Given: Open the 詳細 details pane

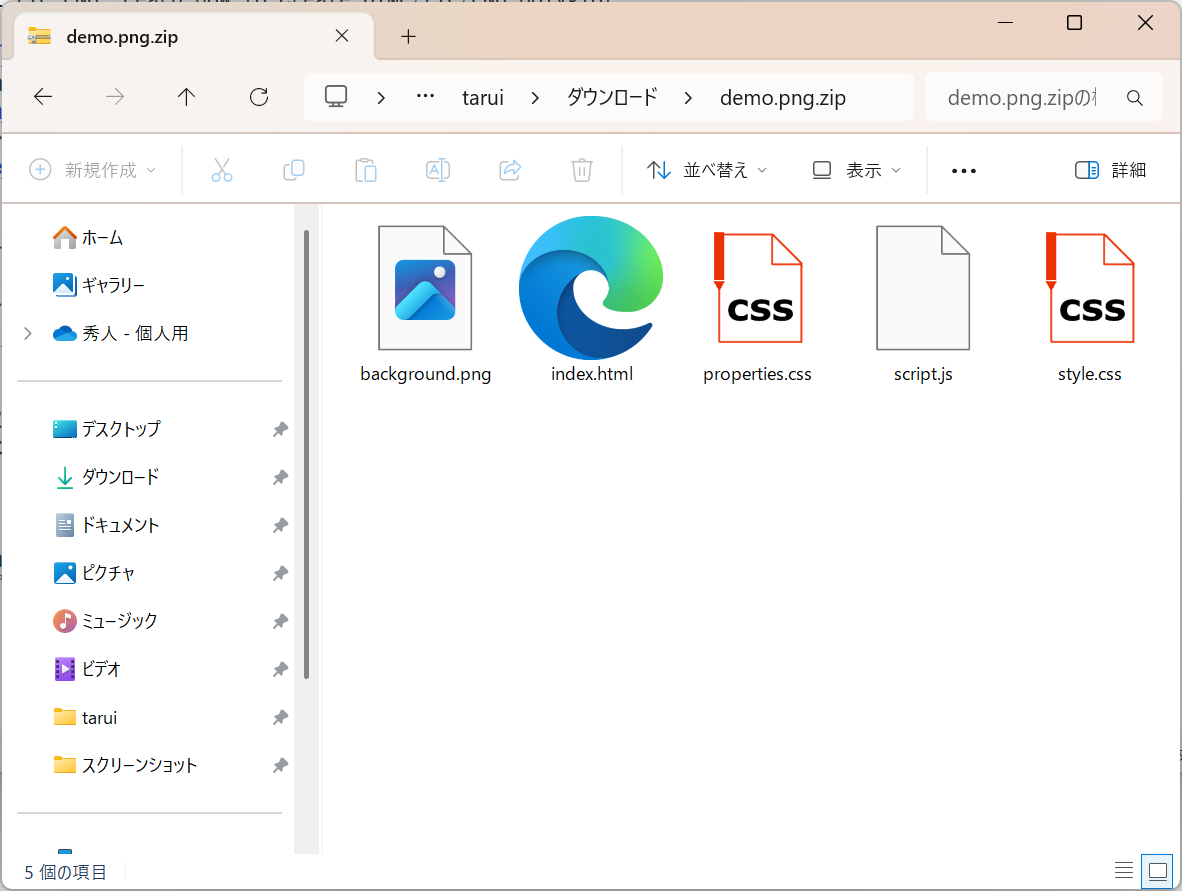Looking at the screenshot, I should pyautogui.click(x=1110, y=170).
